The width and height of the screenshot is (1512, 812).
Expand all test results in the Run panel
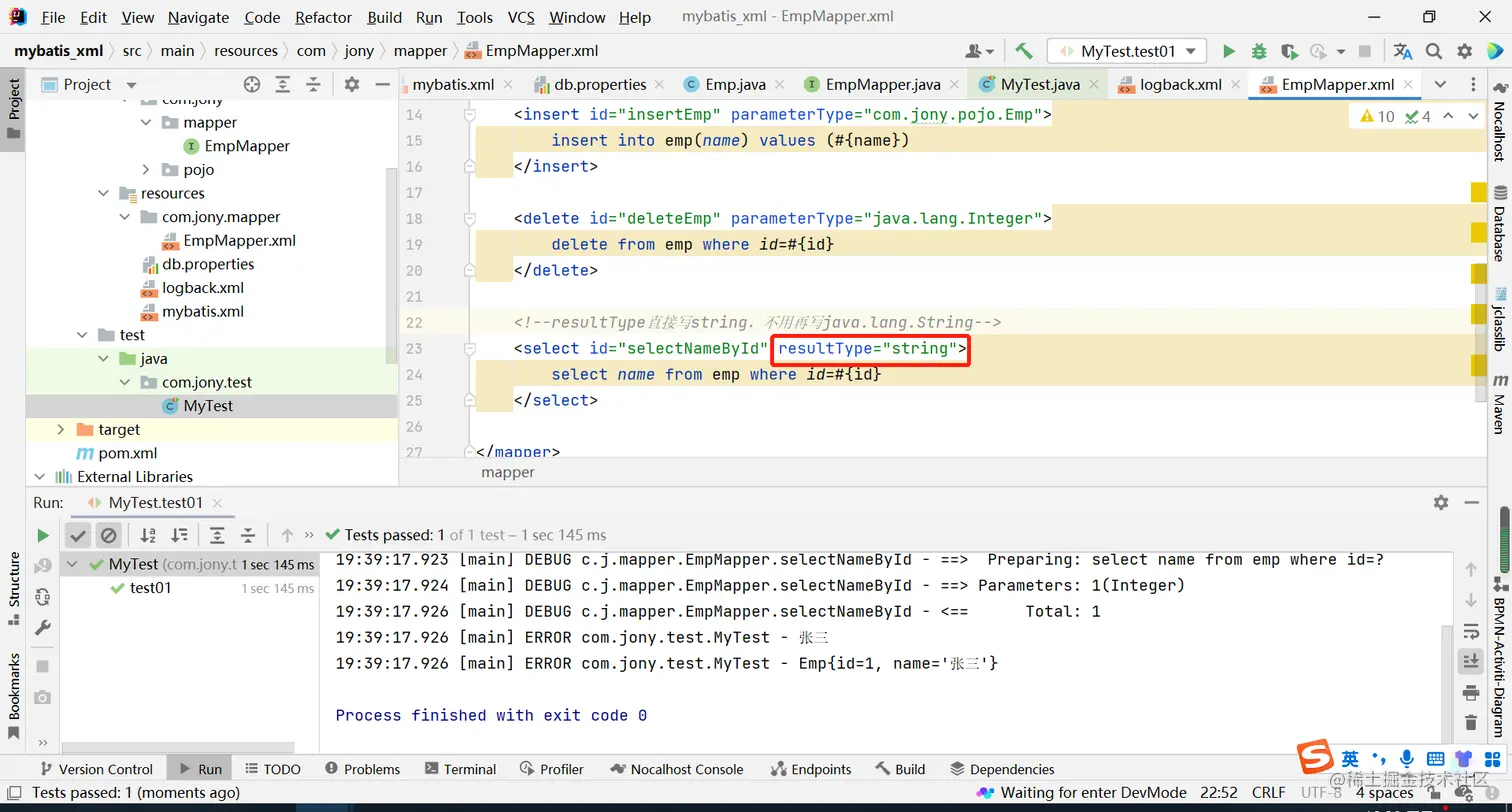[x=217, y=535]
